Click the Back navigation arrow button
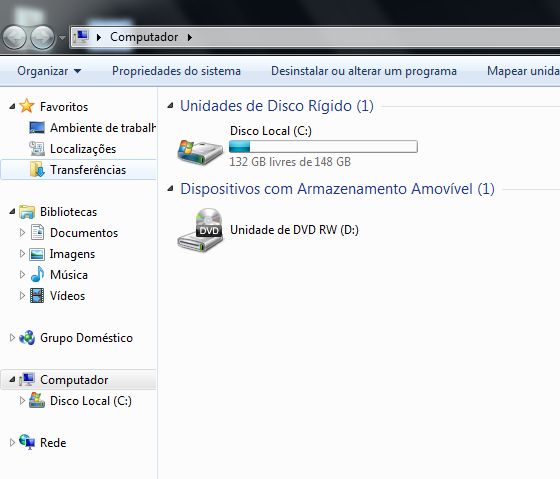Viewport: 560px width, 479px height. (x=14, y=37)
